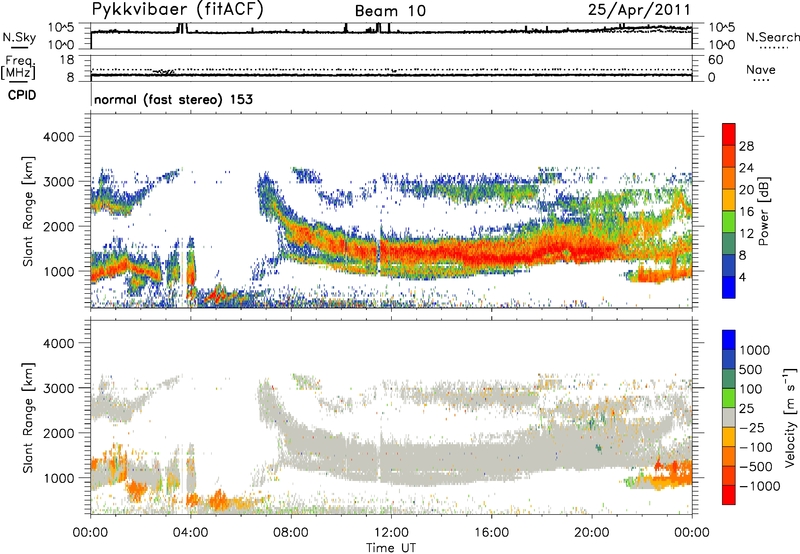
Task: Click the power panel 'Slant Range [km]' label
Action: [29, 211]
